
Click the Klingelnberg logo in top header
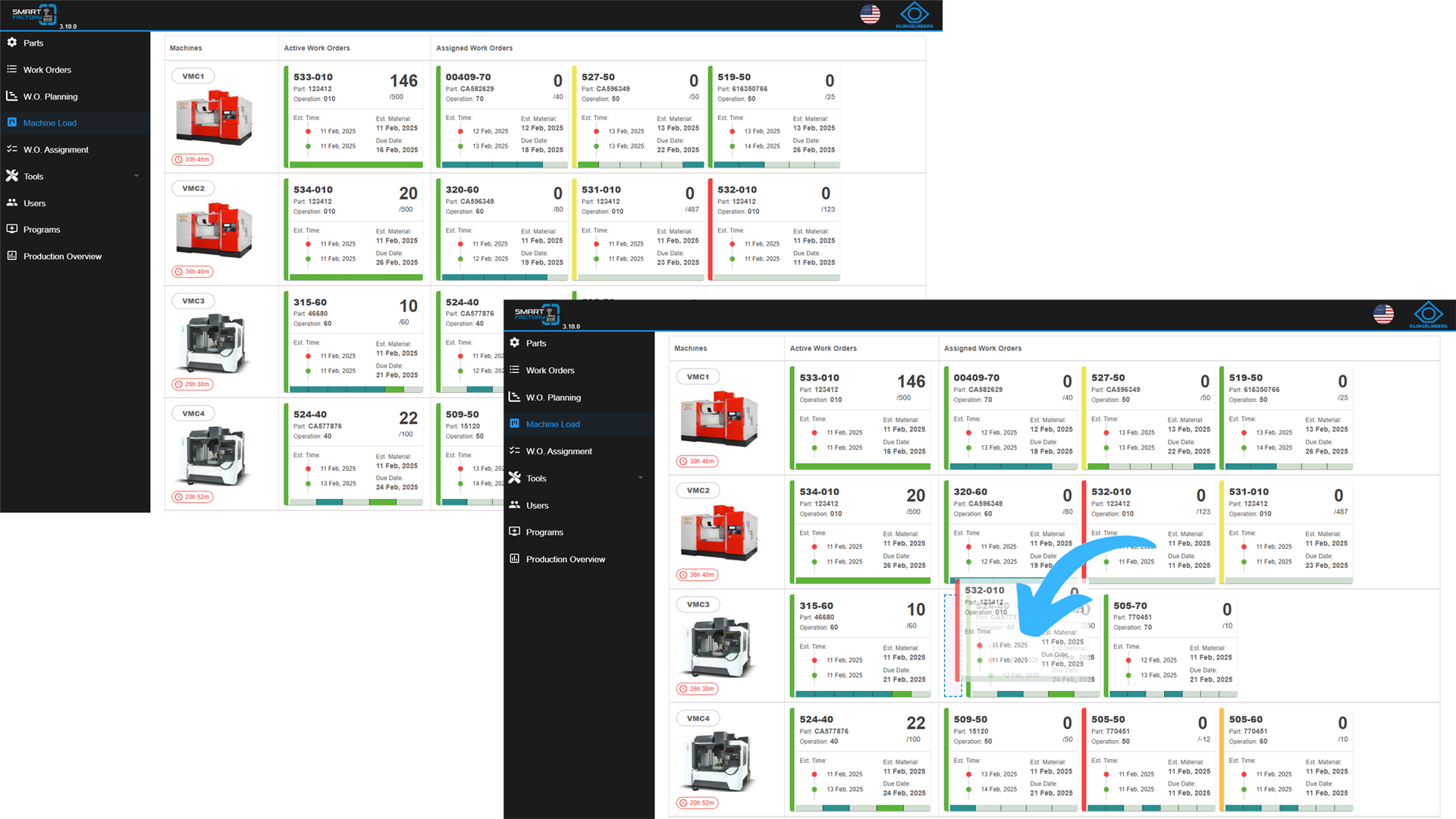click(914, 14)
